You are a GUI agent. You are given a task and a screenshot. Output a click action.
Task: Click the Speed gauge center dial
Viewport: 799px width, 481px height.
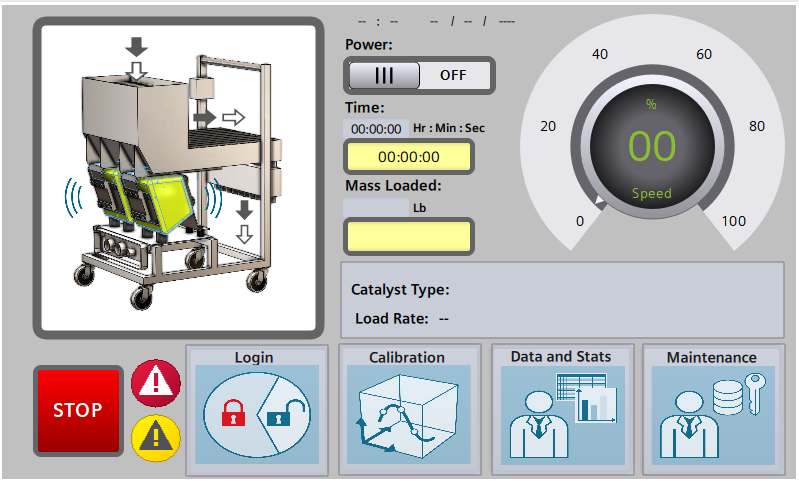[x=652, y=147]
